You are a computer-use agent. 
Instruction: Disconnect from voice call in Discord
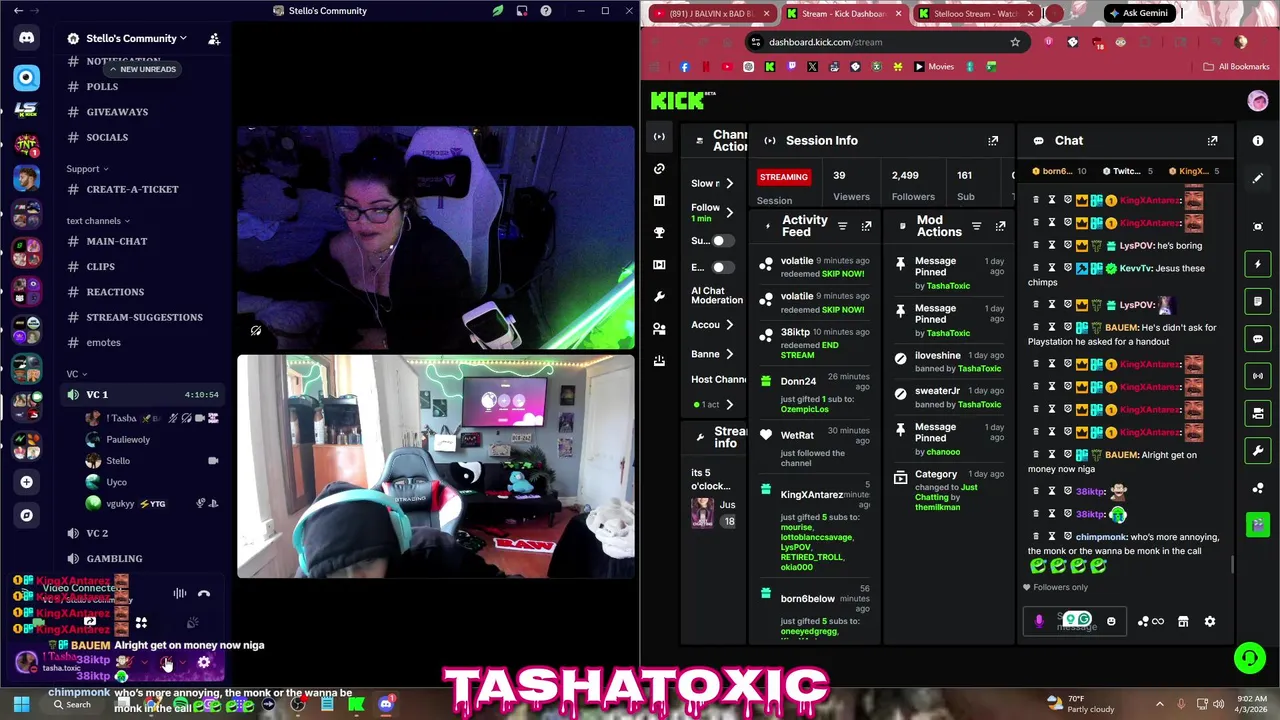[x=204, y=594]
